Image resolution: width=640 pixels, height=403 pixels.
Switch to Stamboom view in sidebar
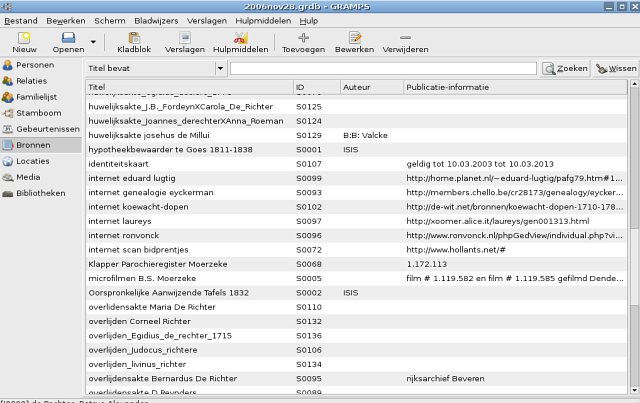(x=38, y=113)
